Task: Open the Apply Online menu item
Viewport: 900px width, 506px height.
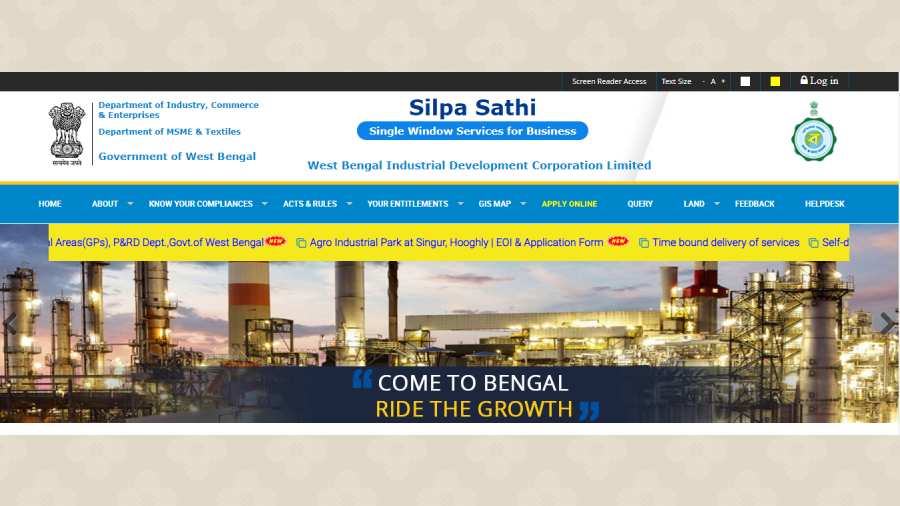Action: point(569,204)
